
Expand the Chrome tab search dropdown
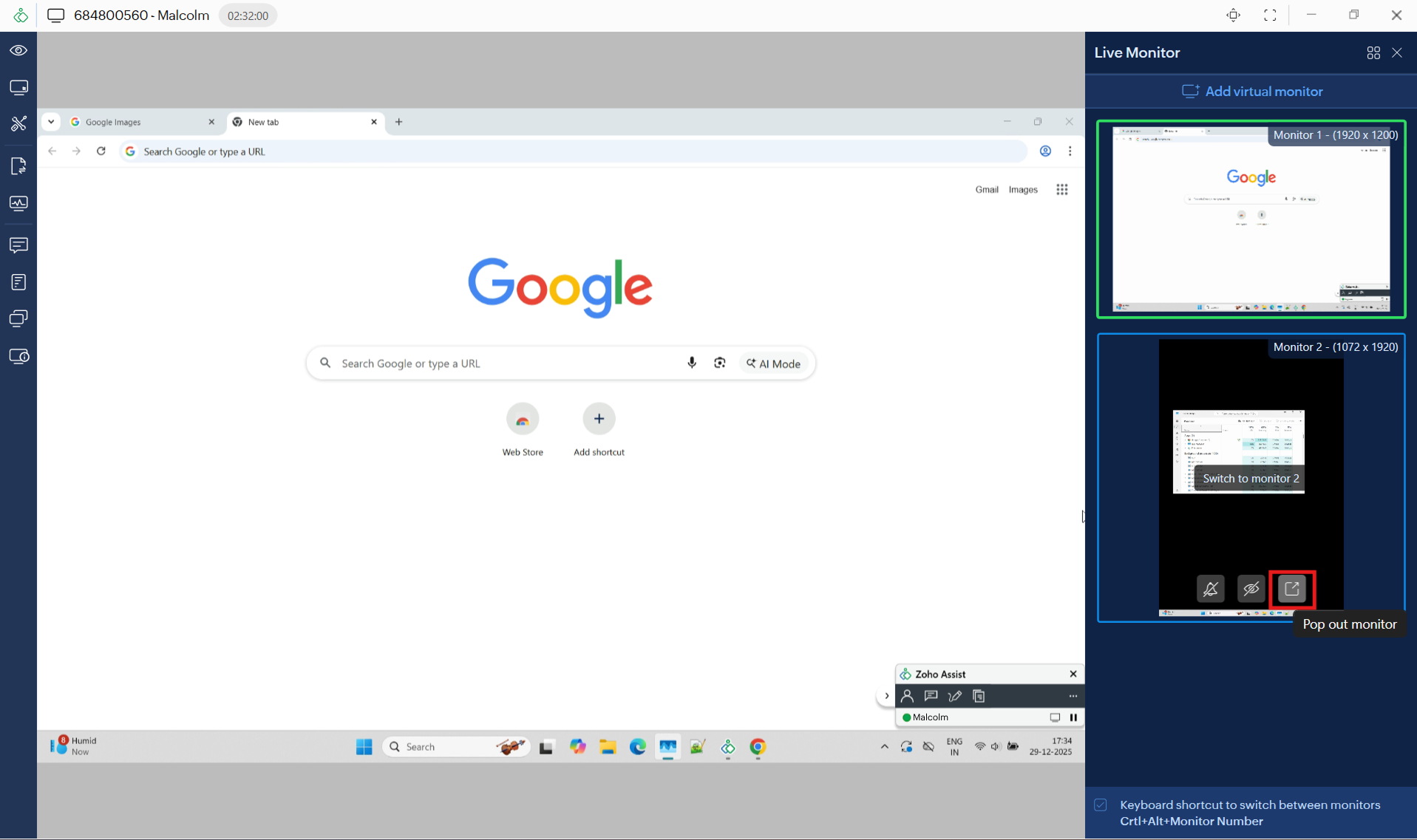pos(51,122)
